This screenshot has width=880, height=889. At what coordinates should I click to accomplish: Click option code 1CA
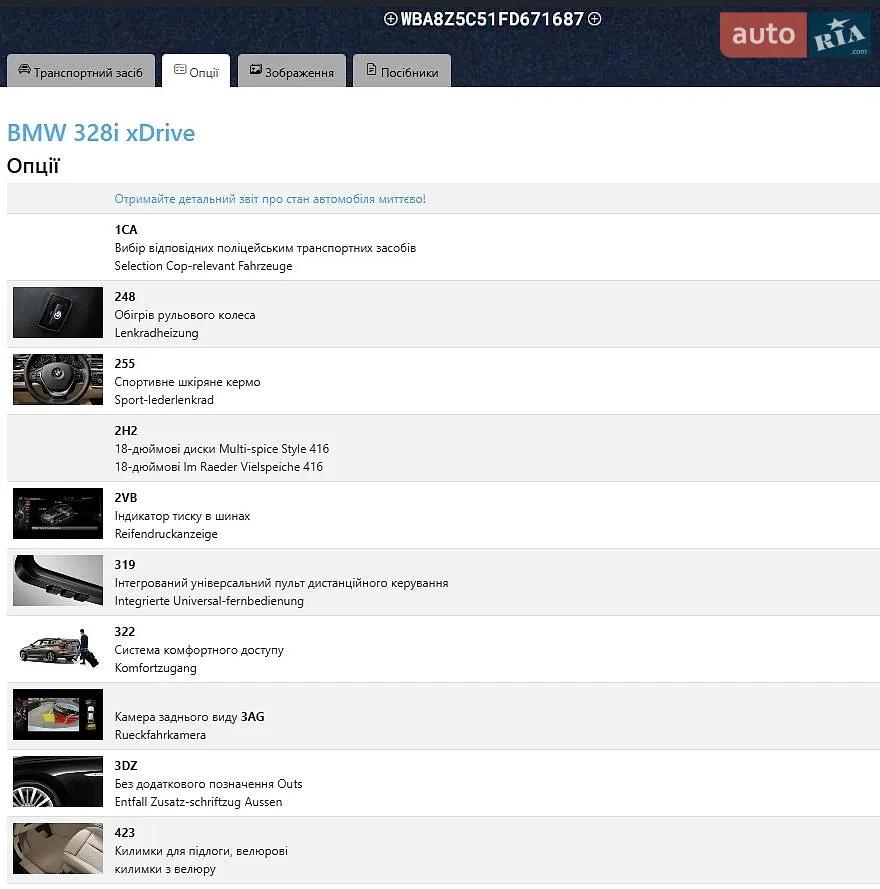pos(126,230)
